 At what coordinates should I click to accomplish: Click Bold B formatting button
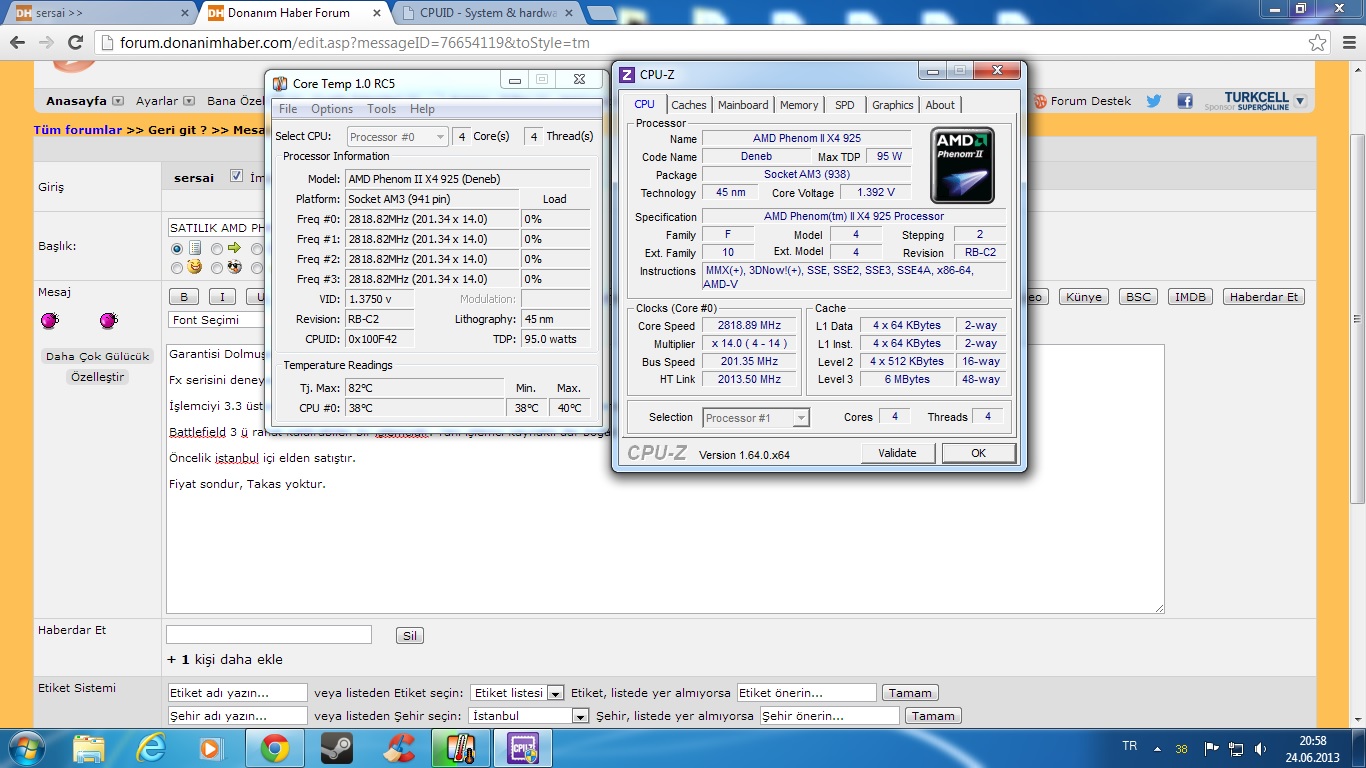tap(183, 297)
